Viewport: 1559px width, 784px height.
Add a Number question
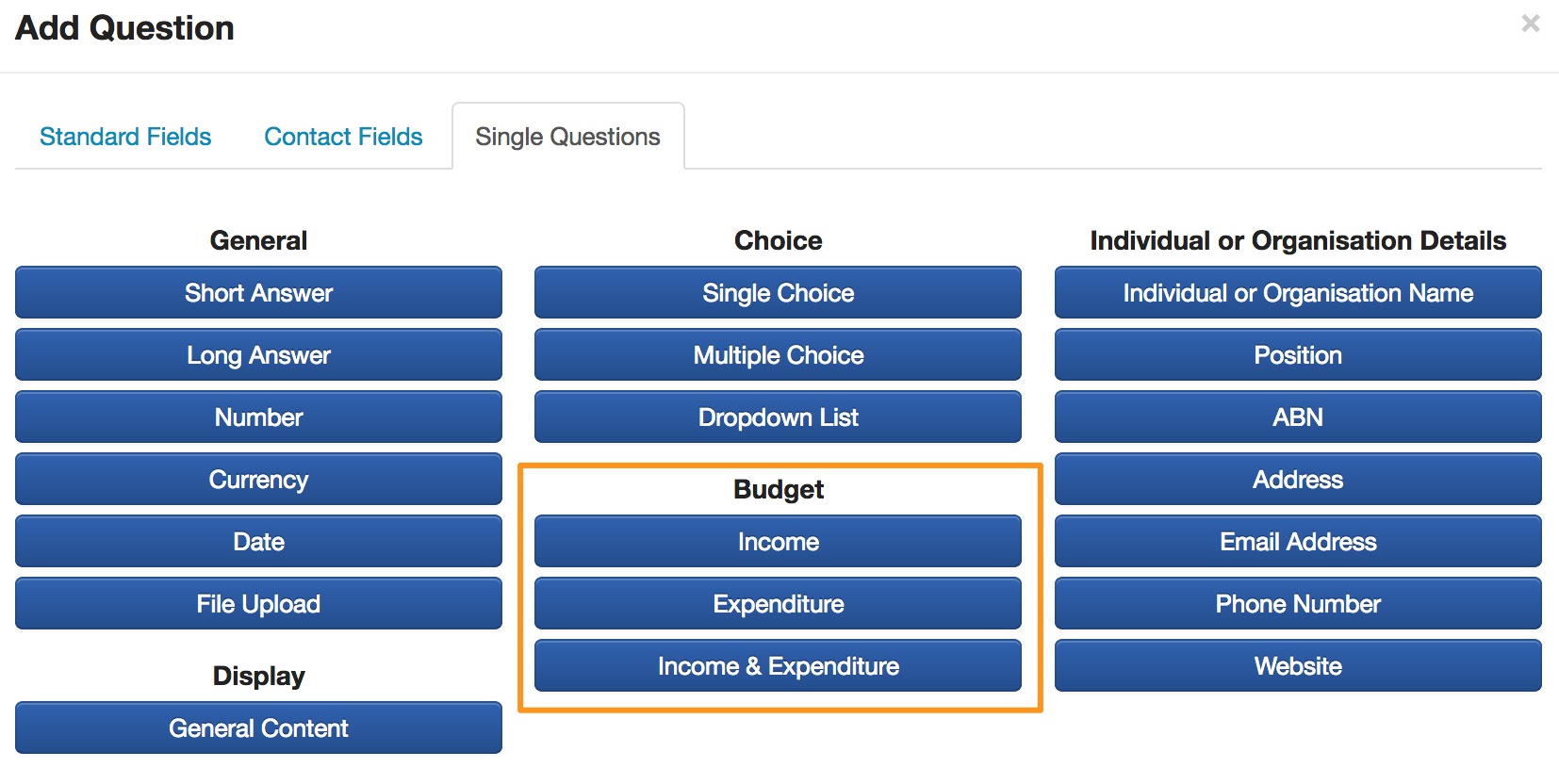coord(258,417)
